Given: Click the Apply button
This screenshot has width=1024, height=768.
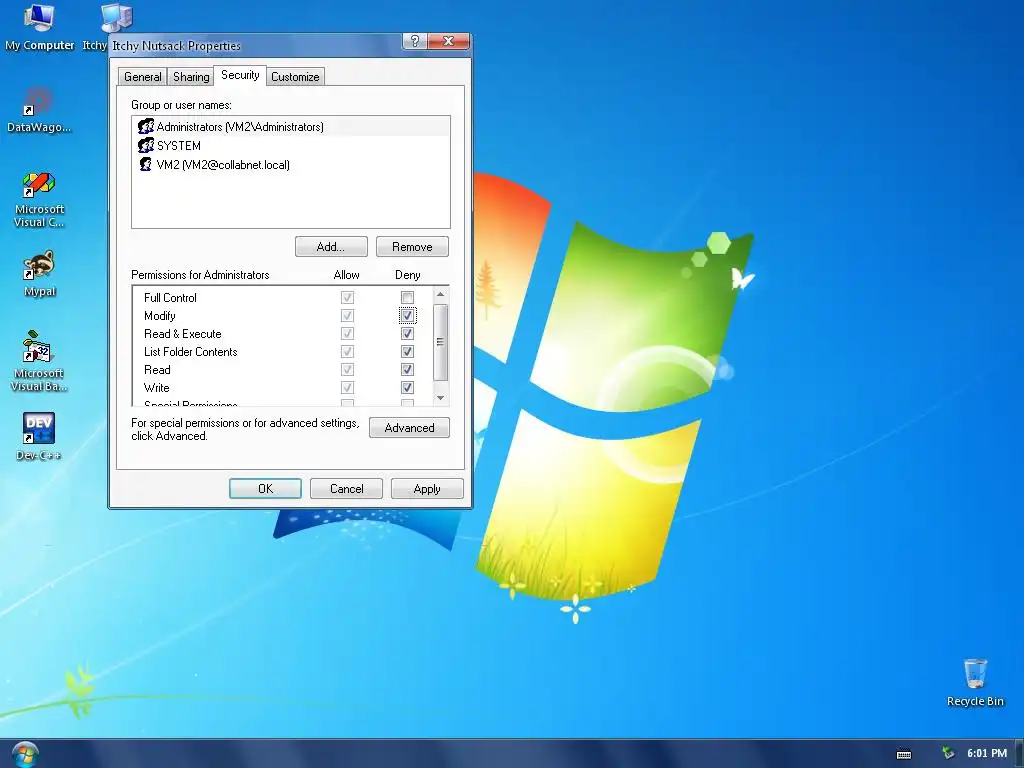Looking at the screenshot, I should tap(427, 488).
